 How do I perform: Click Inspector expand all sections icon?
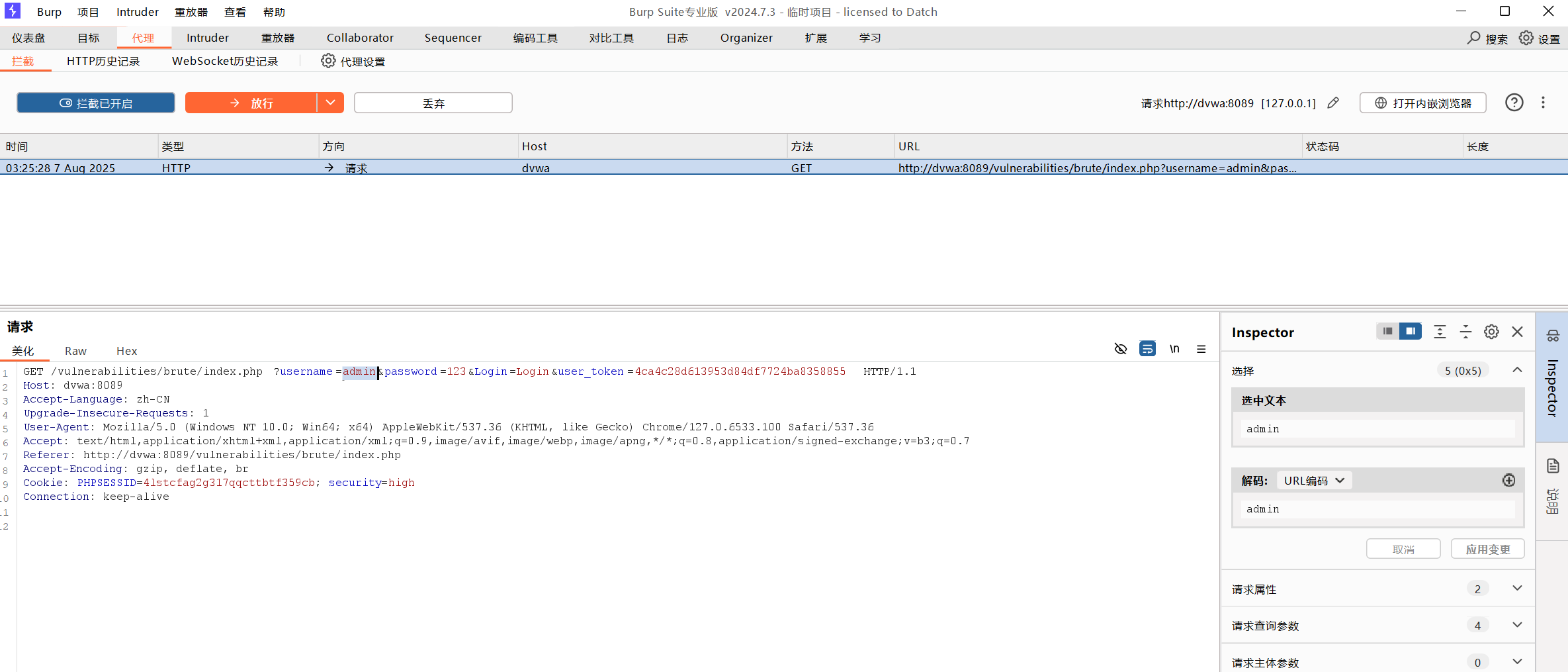coord(1440,332)
